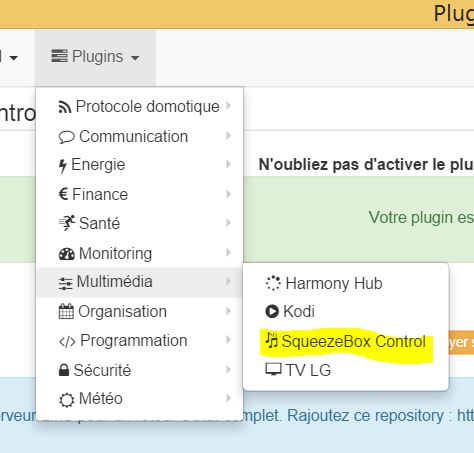
Task: Click the calendar Organisation icon
Action: pyautogui.click(x=66, y=312)
